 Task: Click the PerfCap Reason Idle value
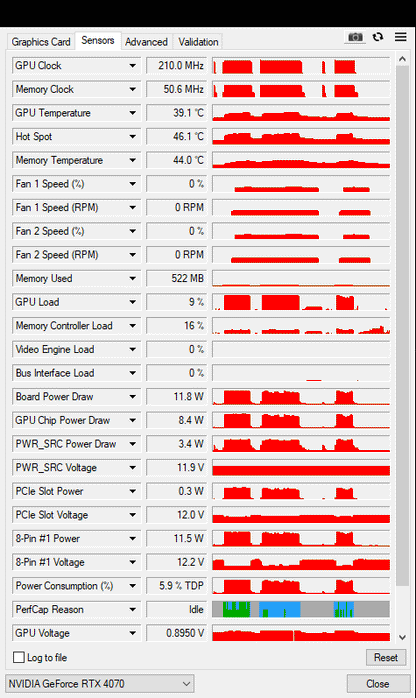click(x=177, y=609)
